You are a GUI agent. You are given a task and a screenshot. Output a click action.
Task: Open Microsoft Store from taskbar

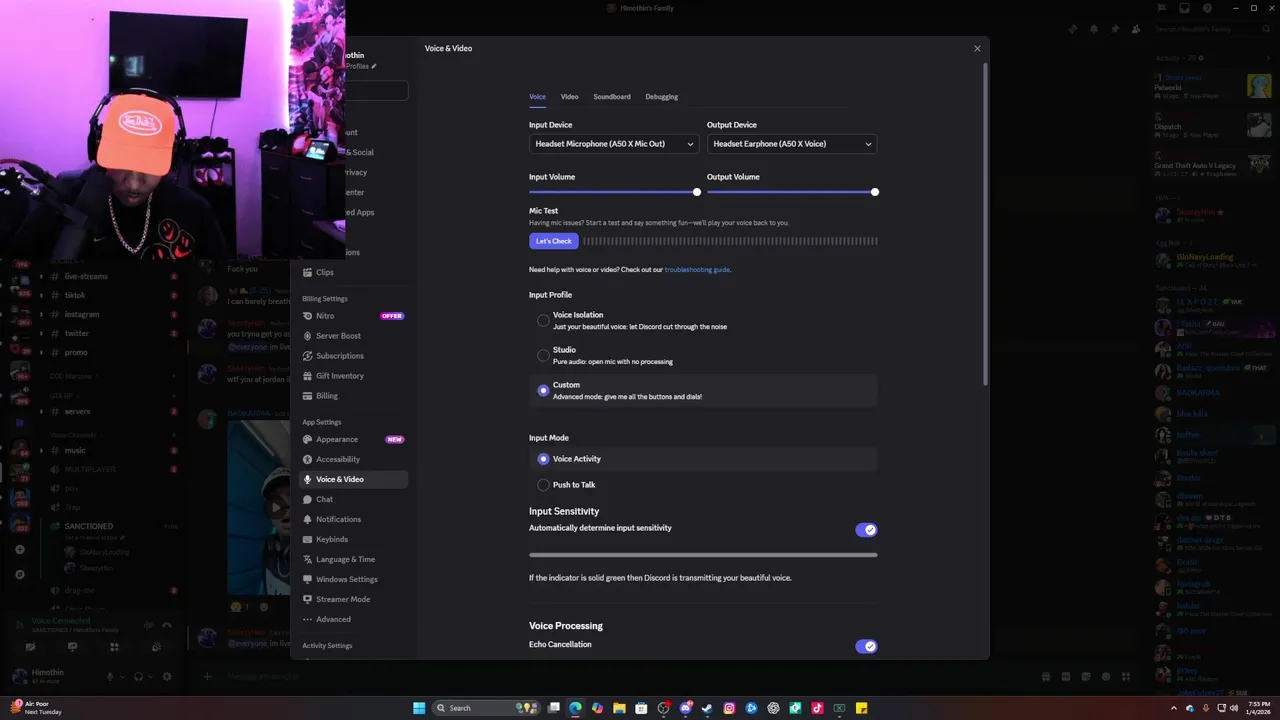click(x=642, y=708)
